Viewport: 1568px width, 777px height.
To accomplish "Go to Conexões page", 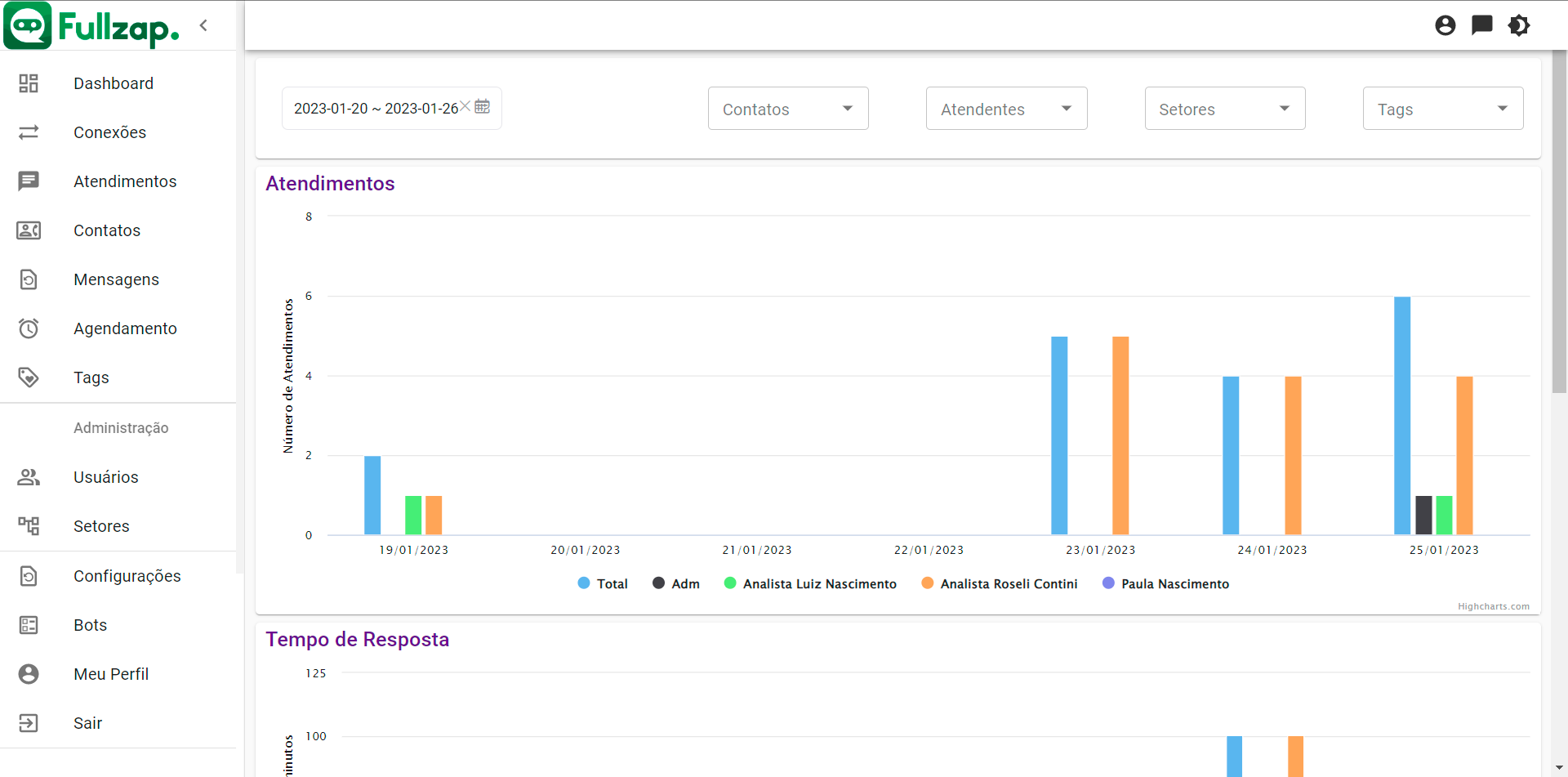I will coord(118,132).
